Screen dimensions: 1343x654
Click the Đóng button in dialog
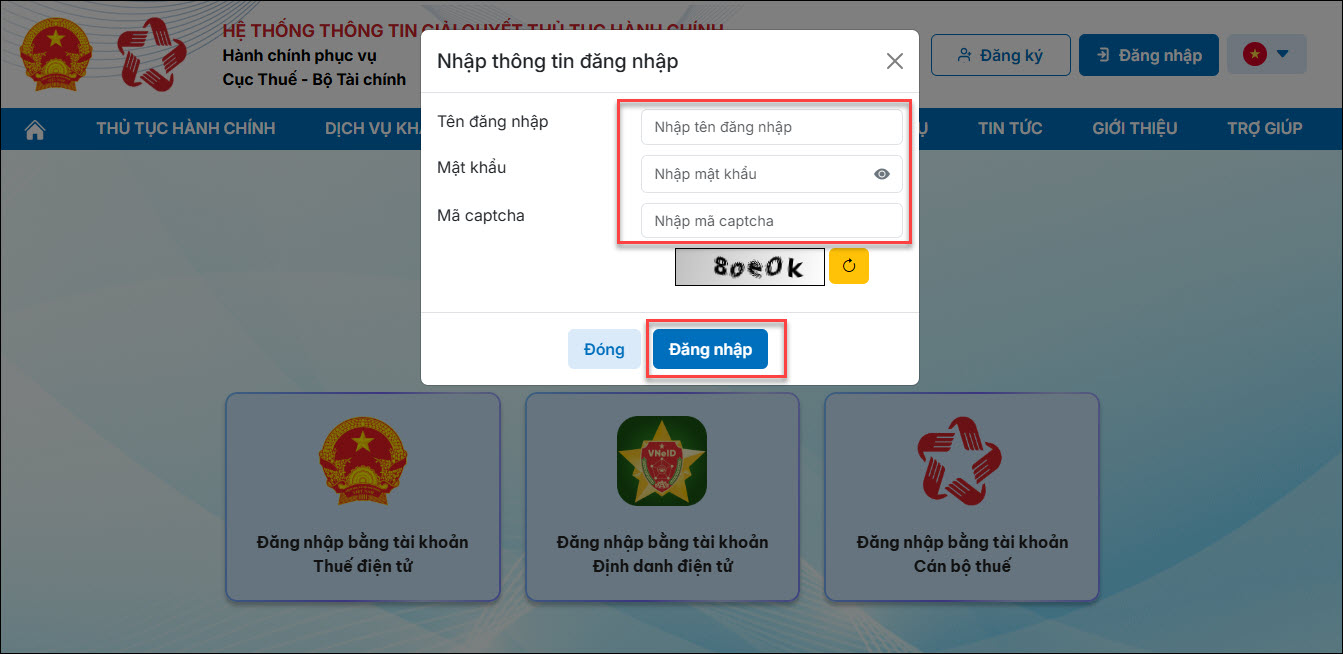tap(604, 349)
